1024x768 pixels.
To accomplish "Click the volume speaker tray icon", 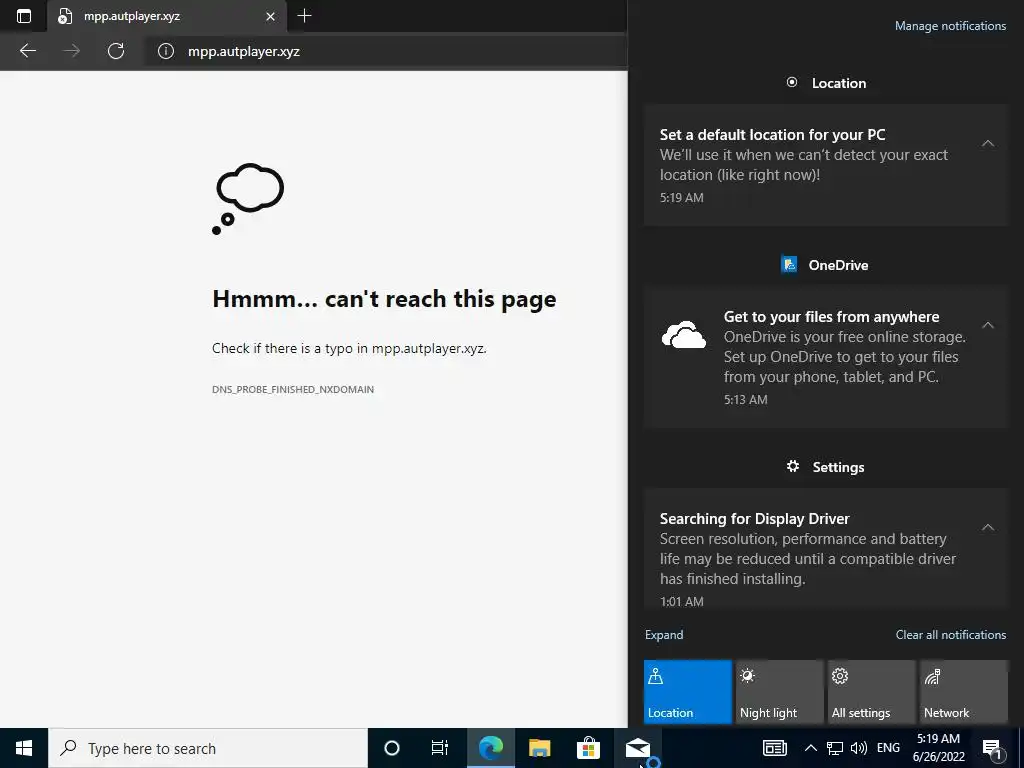I will click(859, 748).
